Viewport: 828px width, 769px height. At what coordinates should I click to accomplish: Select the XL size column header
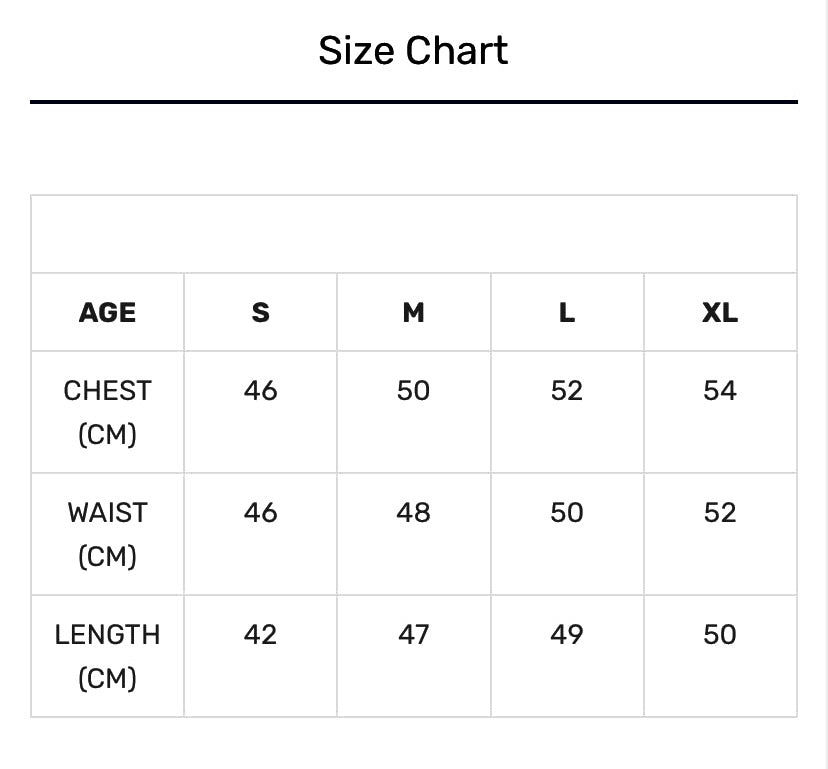(x=719, y=313)
